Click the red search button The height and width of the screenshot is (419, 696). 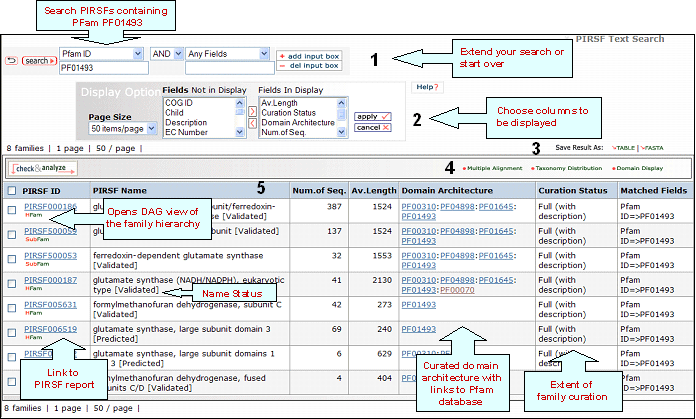point(36,61)
